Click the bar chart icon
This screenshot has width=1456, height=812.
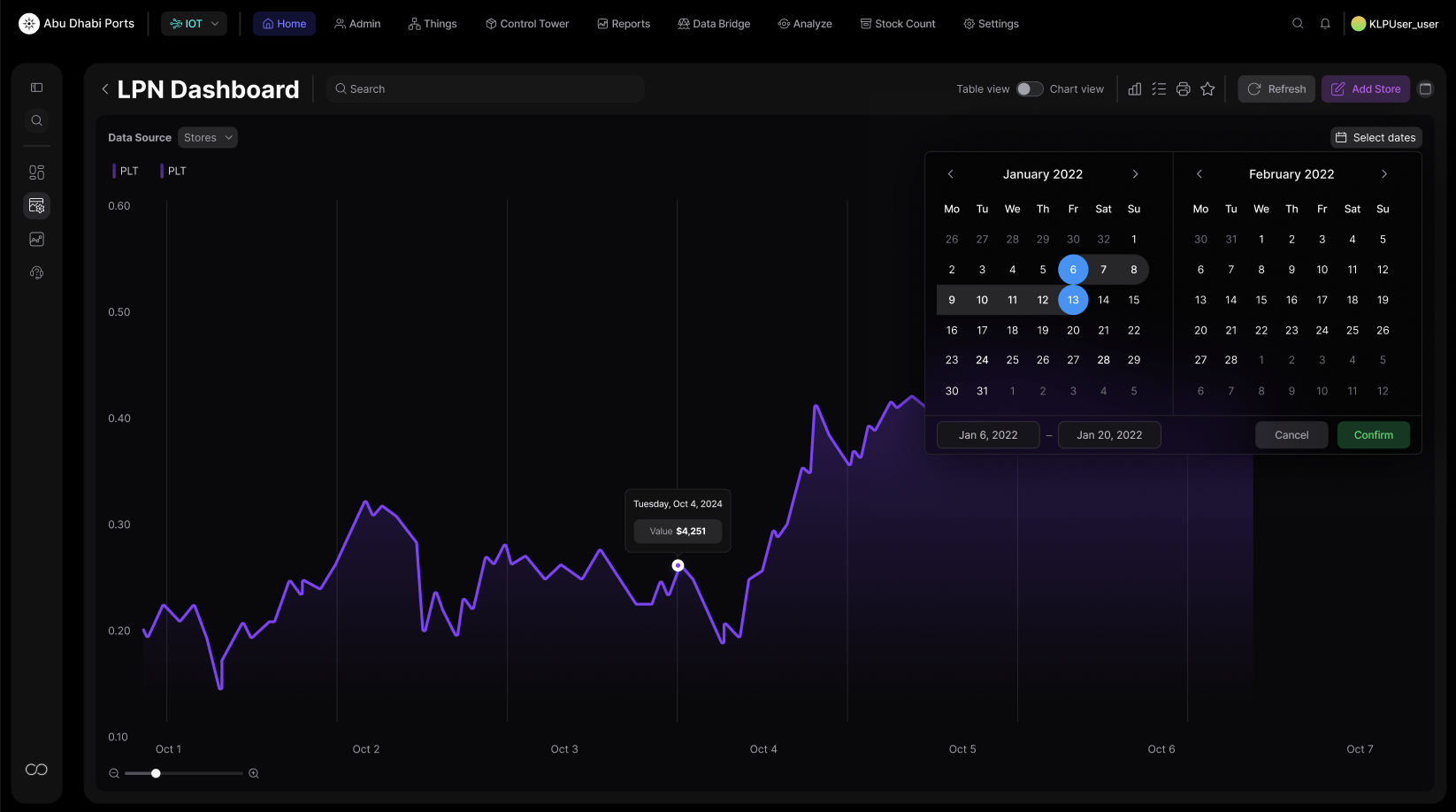click(1135, 88)
